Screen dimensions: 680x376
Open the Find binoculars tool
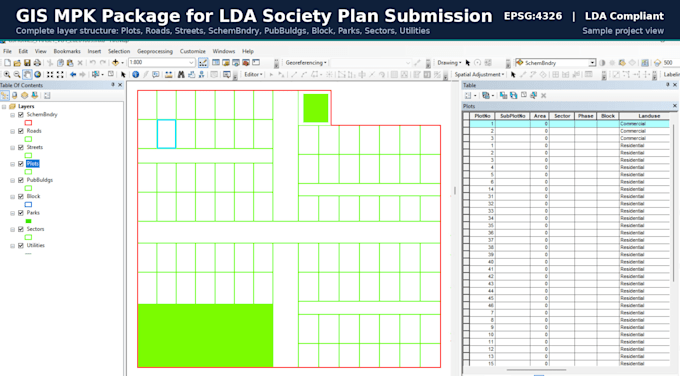(181, 74)
